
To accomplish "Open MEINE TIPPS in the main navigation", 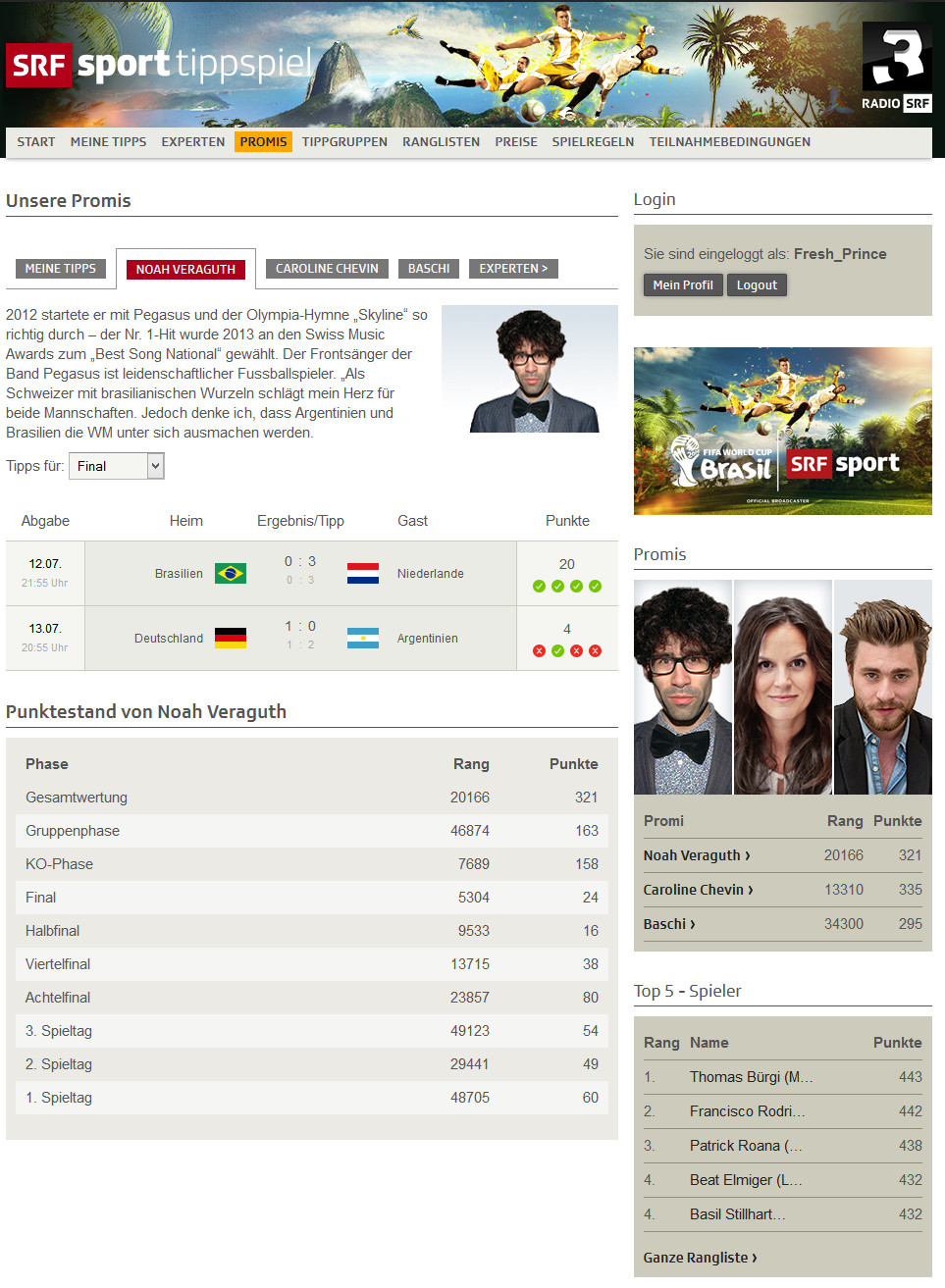I will pos(108,141).
